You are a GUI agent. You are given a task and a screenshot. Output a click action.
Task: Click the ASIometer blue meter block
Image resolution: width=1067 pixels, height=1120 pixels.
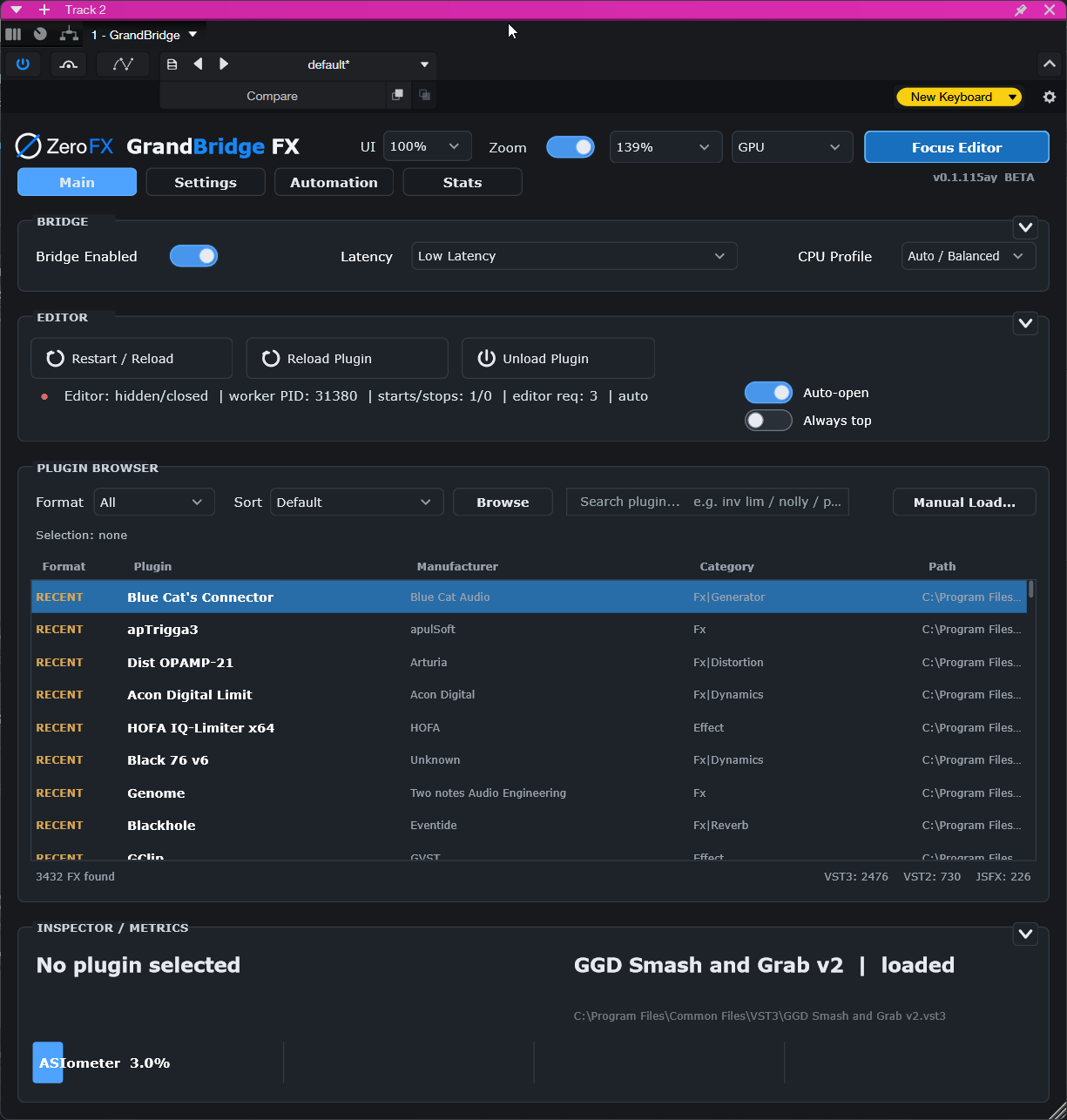click(48, 1063)
